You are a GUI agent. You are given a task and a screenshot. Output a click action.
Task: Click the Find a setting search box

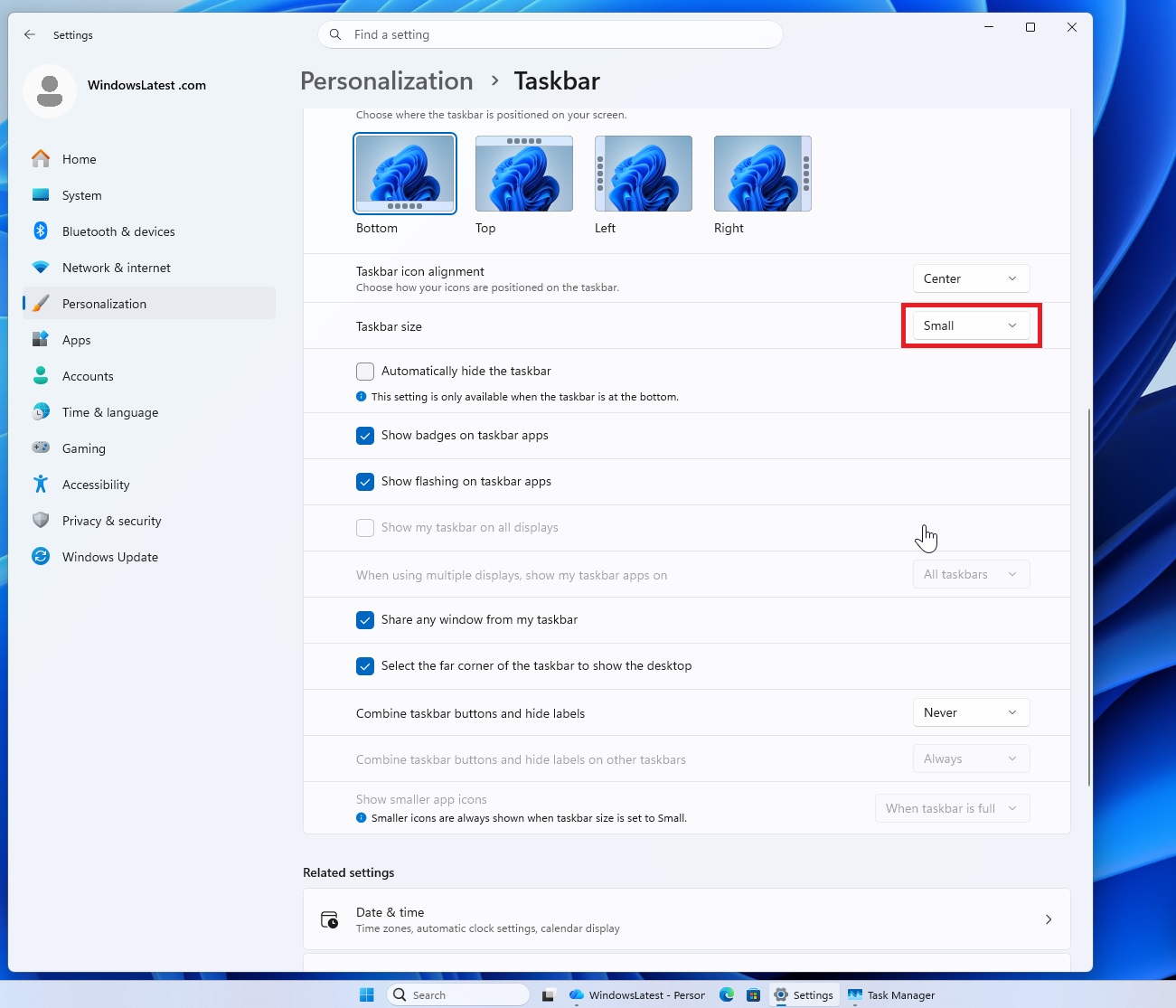click(550, 34)
